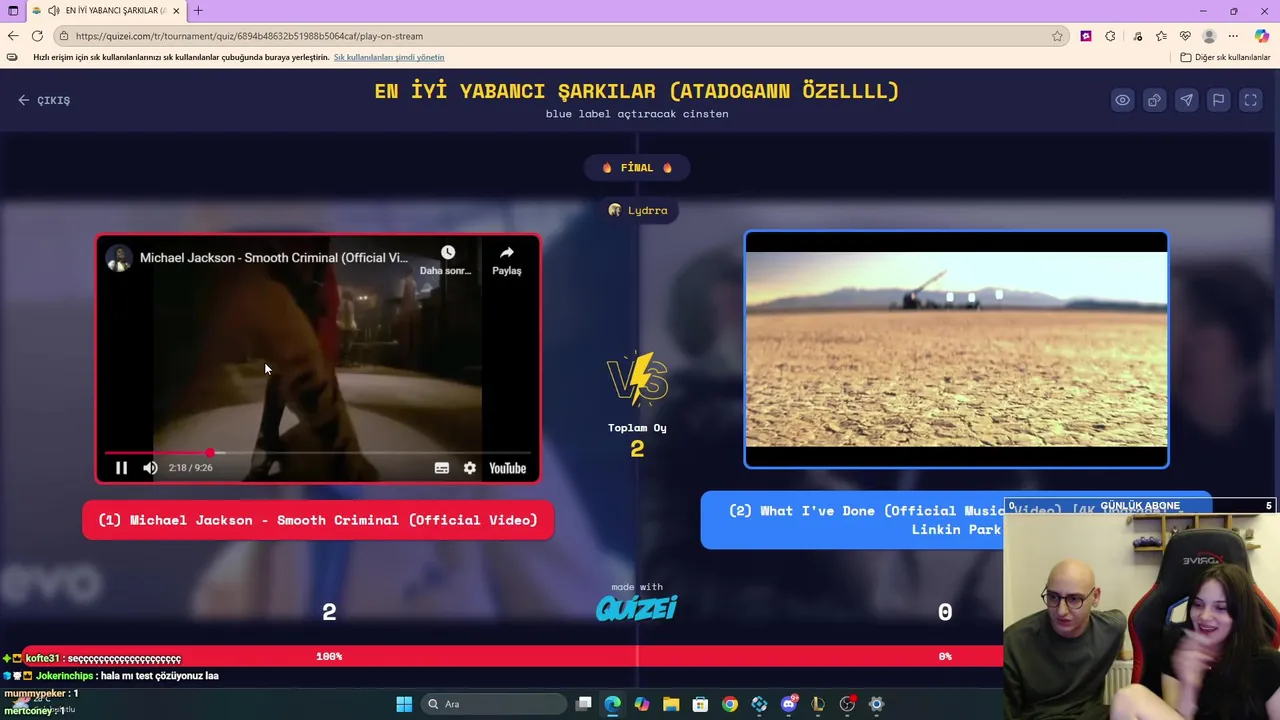Click the ÇIKIŞ exit button

(x=44, y=100)
